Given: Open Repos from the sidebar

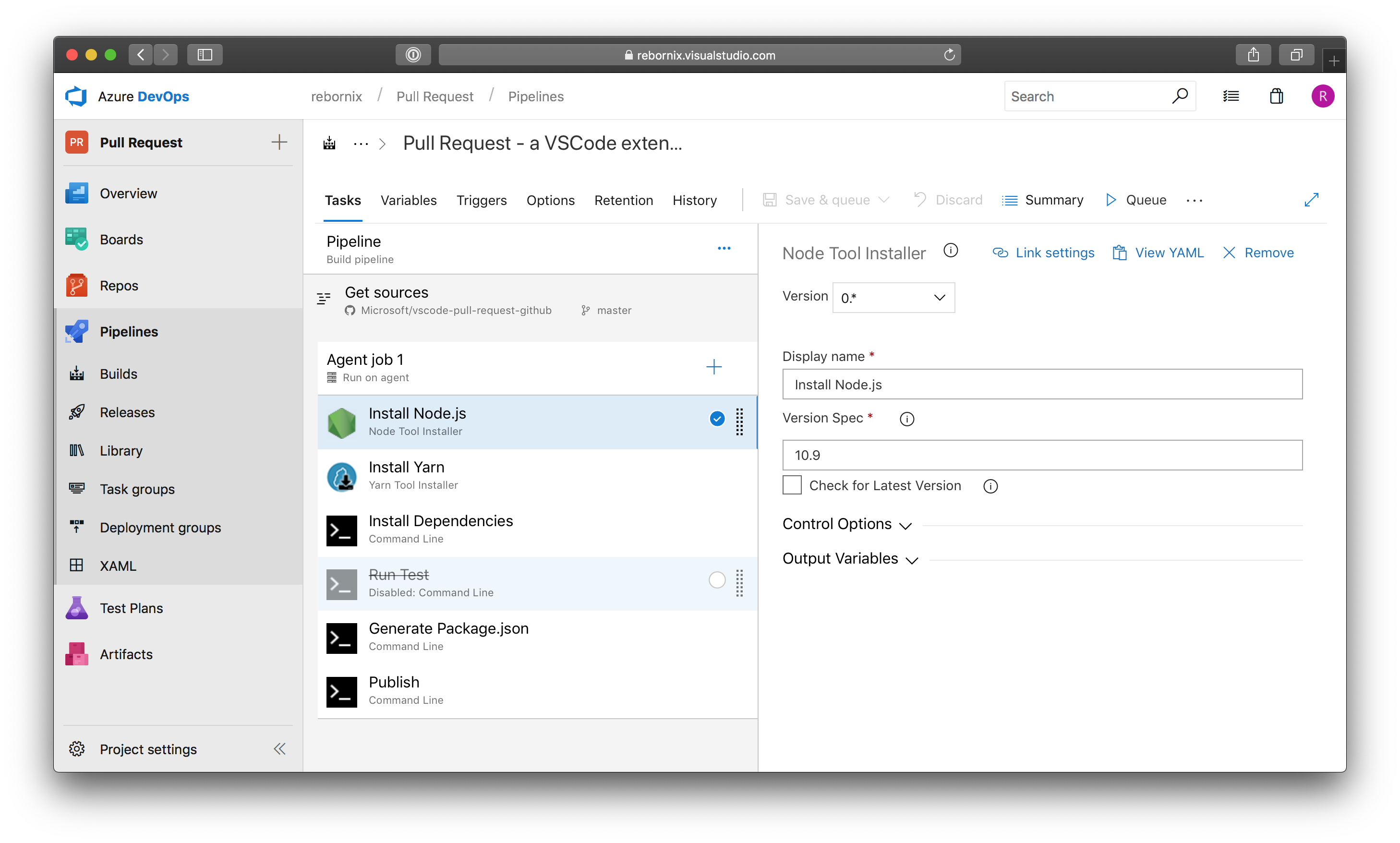Looking at the screenshot, I should click(x=119, y=285).
